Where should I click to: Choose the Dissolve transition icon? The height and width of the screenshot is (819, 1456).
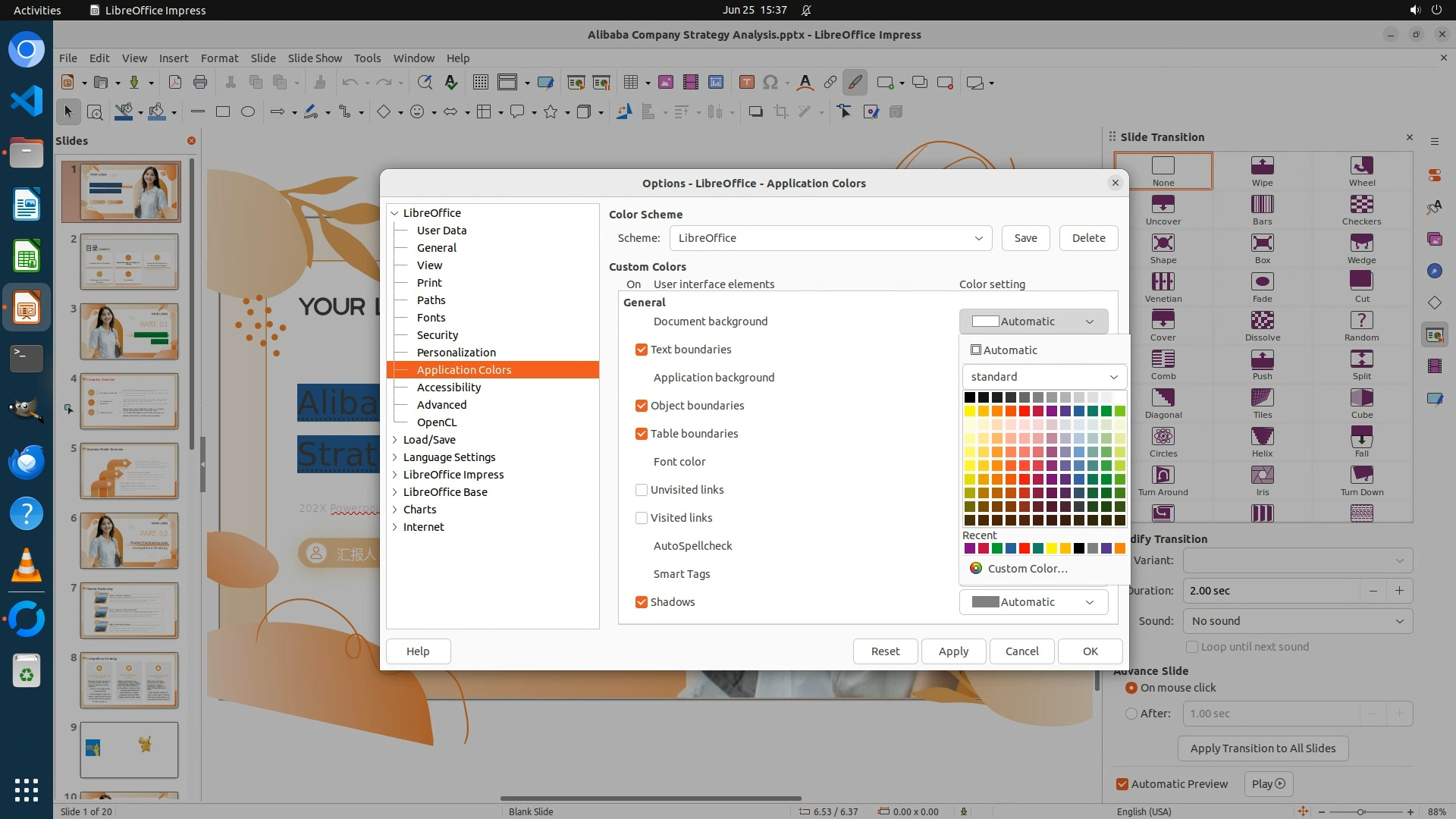pos(1262,320)
